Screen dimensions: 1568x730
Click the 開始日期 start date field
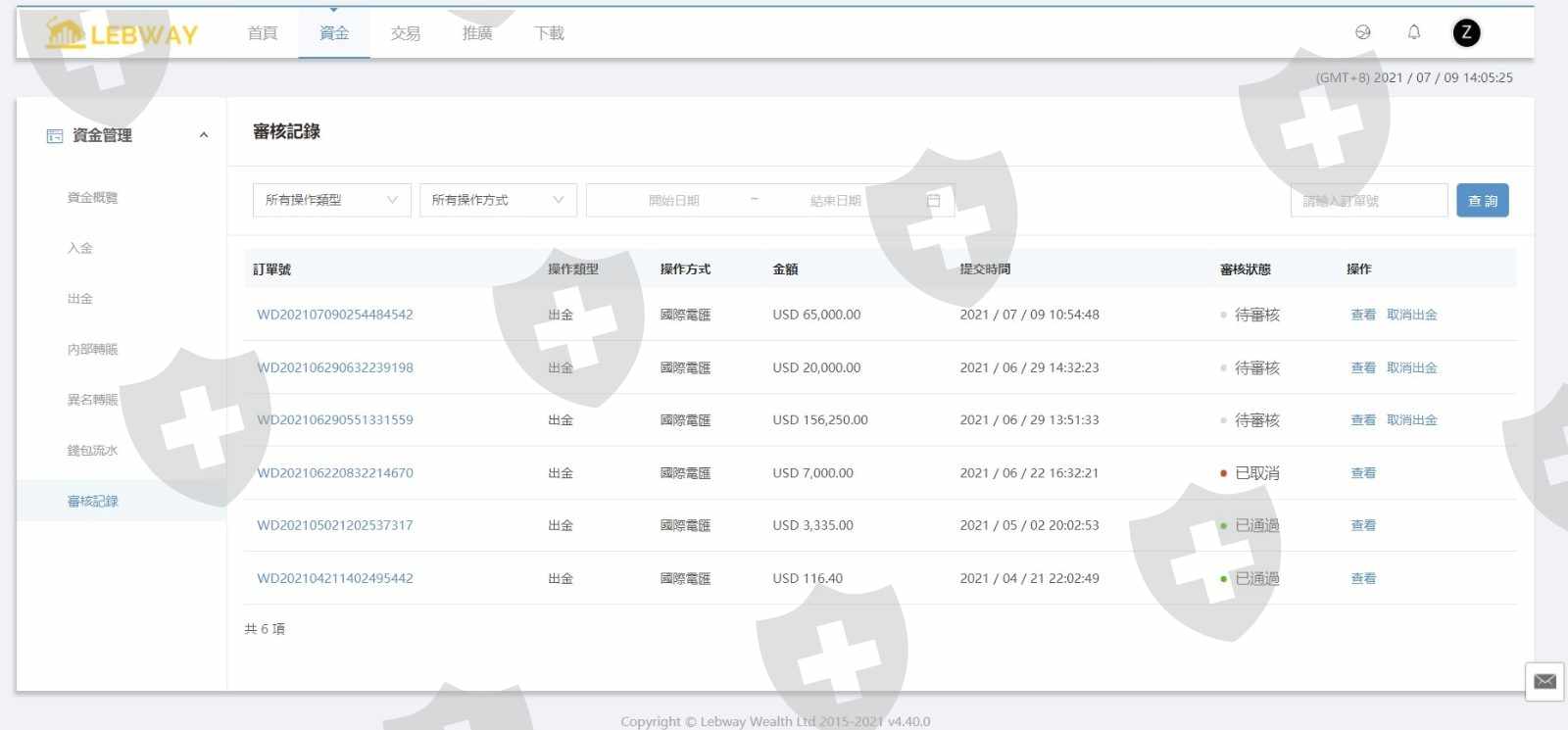674,201
